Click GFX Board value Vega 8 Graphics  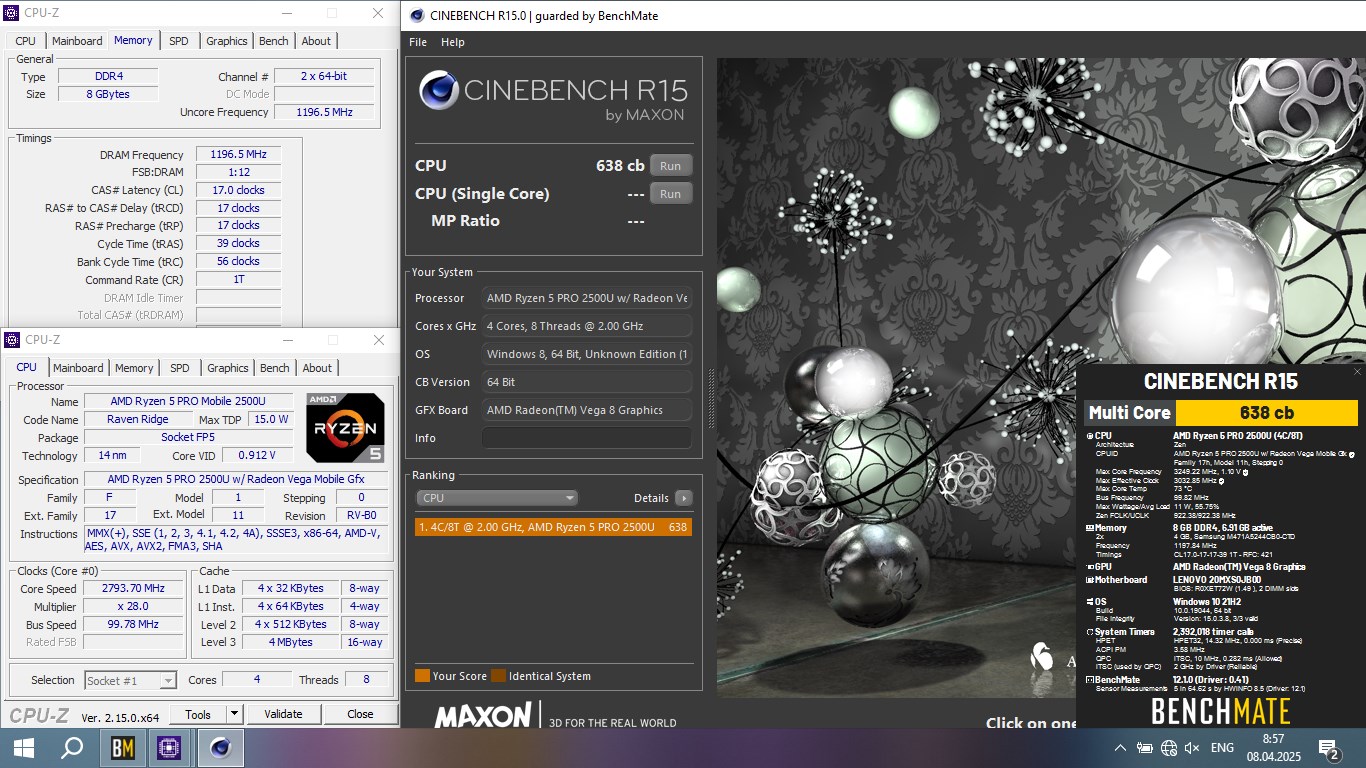click(x=587, y=410)
